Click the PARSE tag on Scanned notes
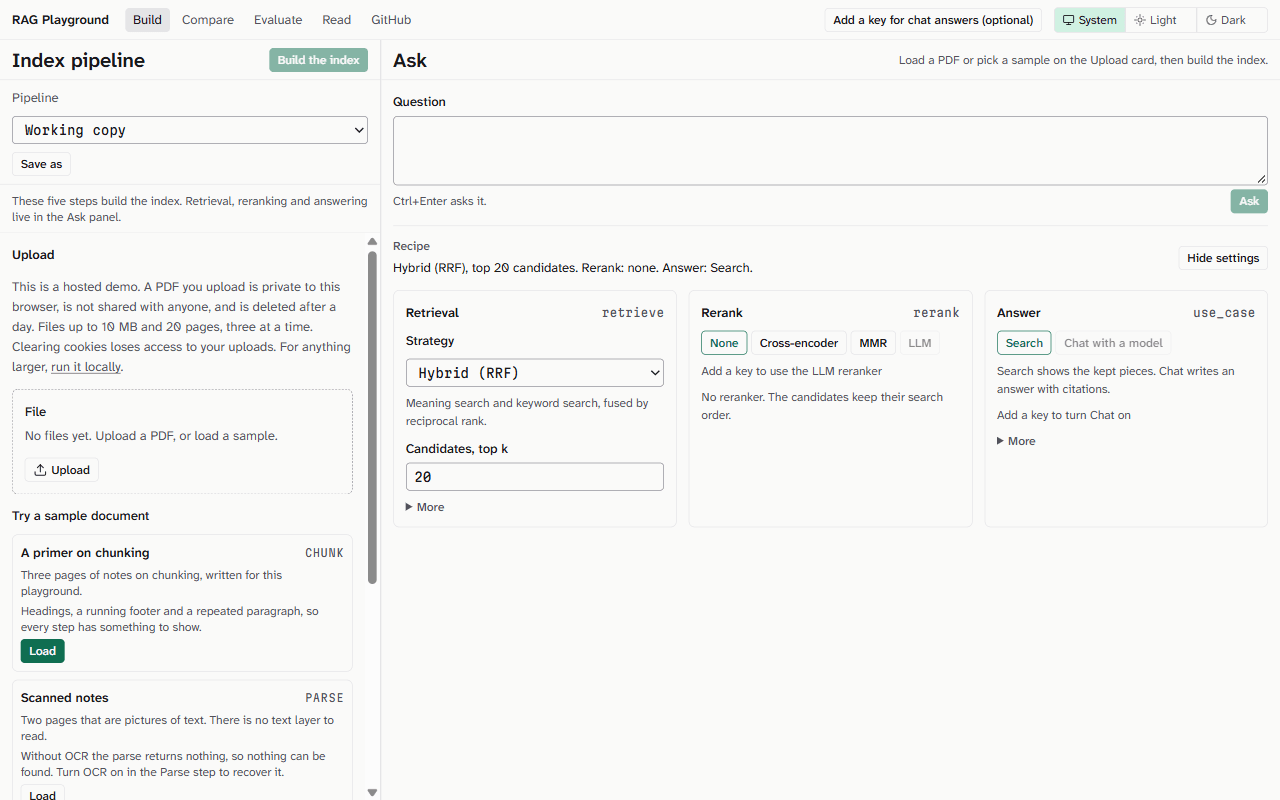Image resolution: width=1280 pixels, height=800 pixels. click(324, 698)
